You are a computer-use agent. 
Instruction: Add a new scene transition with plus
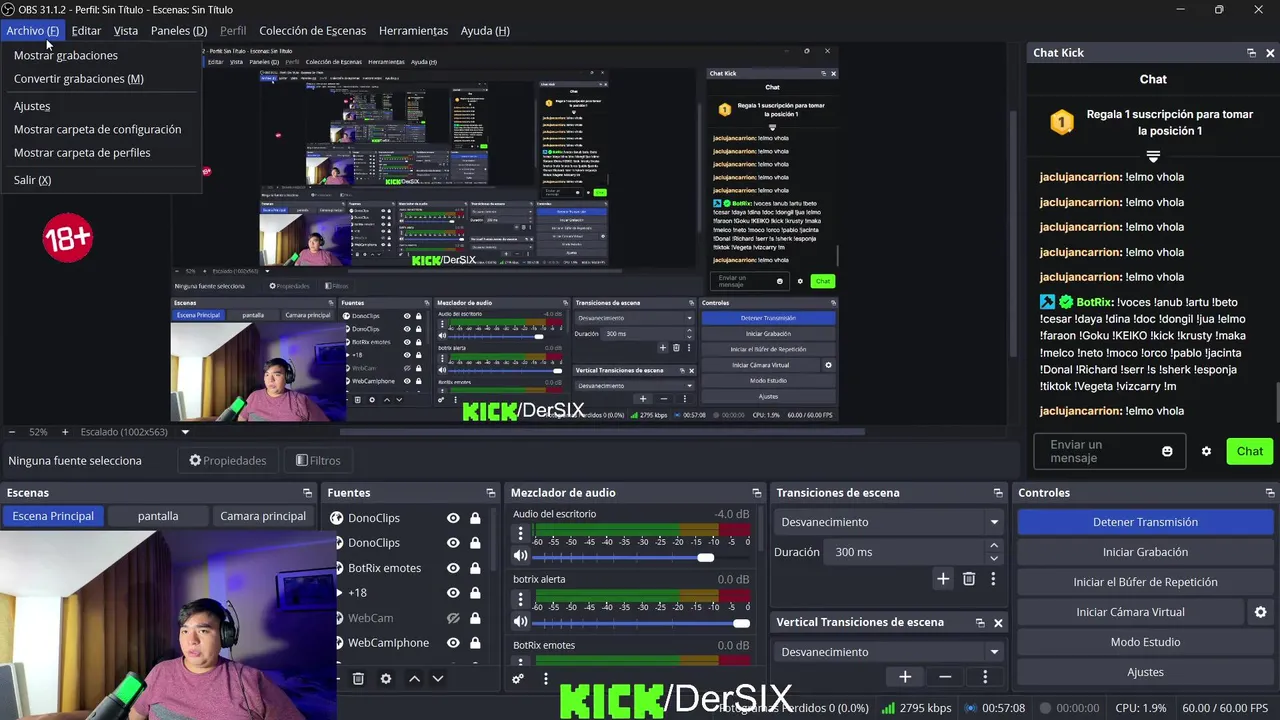point(943,579)
